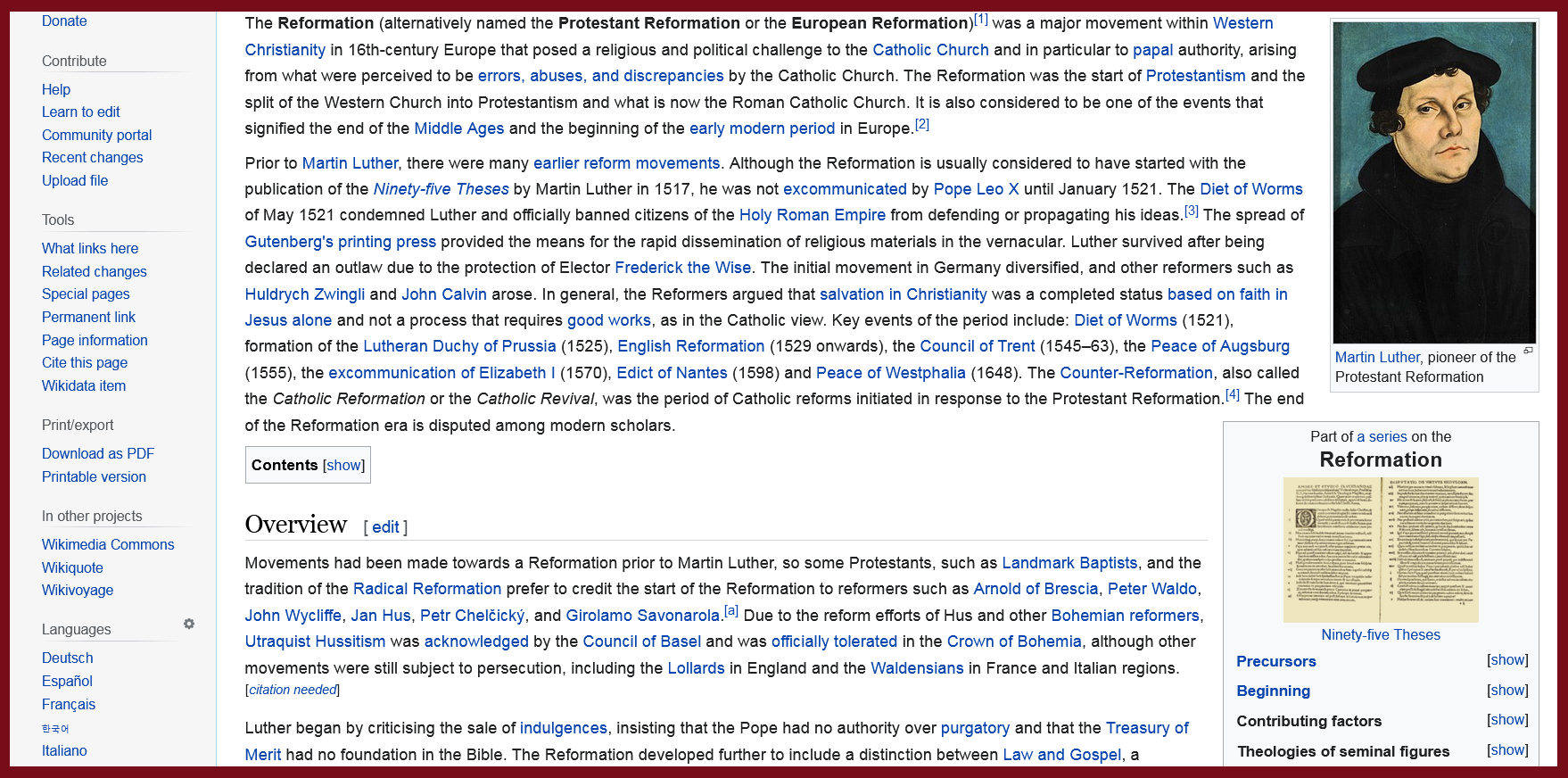The image size is (1568, 778).
Task: Follow the Catholic Church link
Action: point(930,50)
